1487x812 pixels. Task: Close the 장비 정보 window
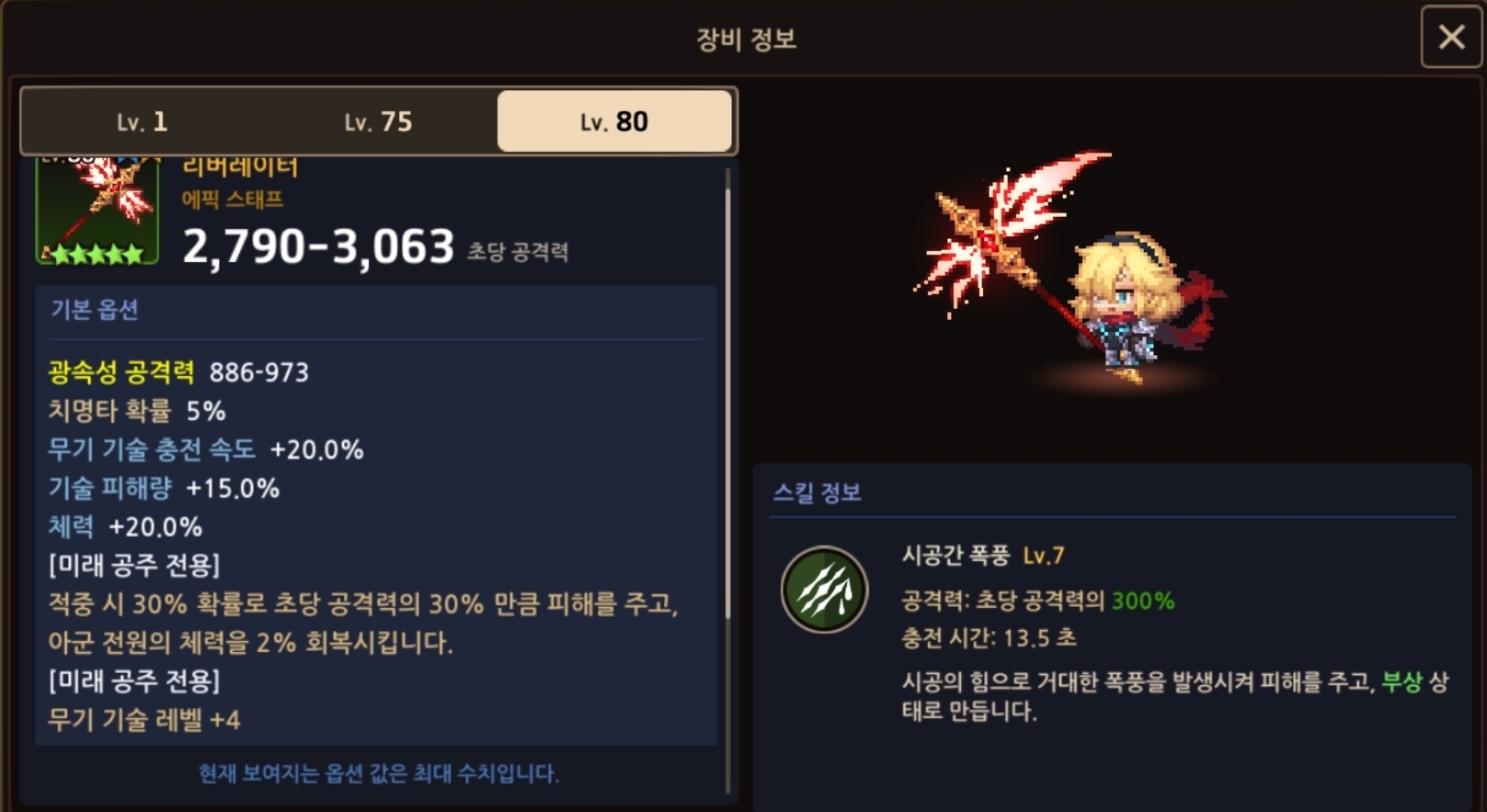point(1451,37)
